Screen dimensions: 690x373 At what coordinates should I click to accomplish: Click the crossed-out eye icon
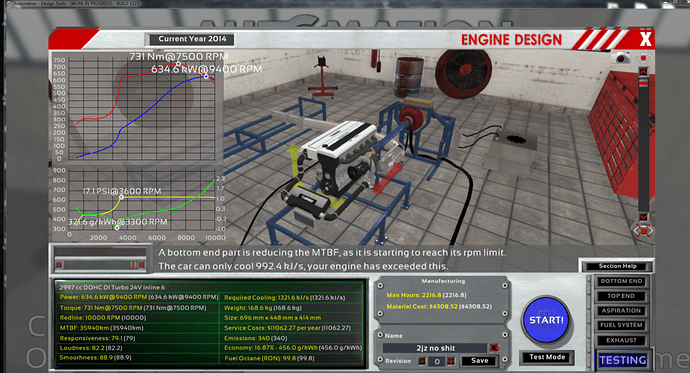643,230
